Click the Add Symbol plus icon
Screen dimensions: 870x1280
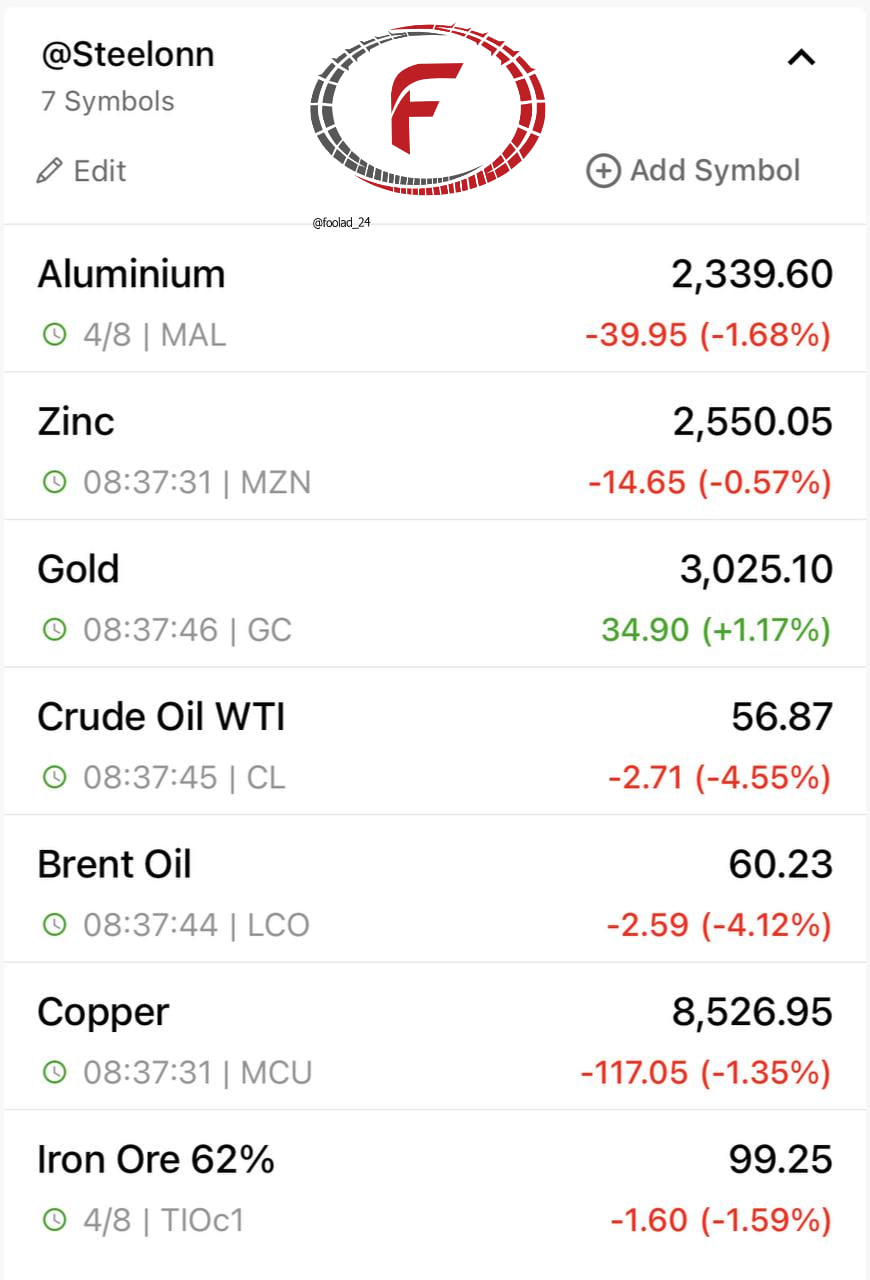click(603, 171)
